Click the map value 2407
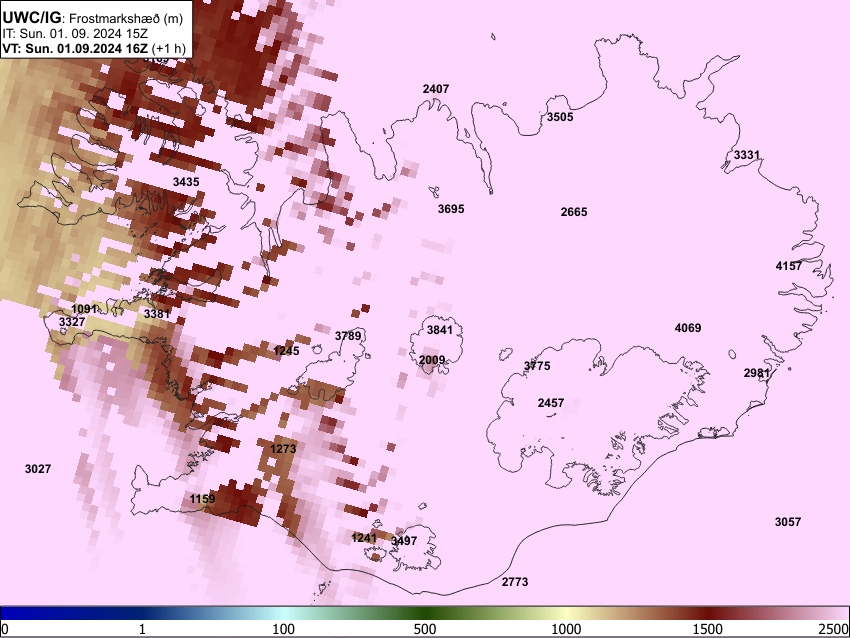 pos(436,88)
